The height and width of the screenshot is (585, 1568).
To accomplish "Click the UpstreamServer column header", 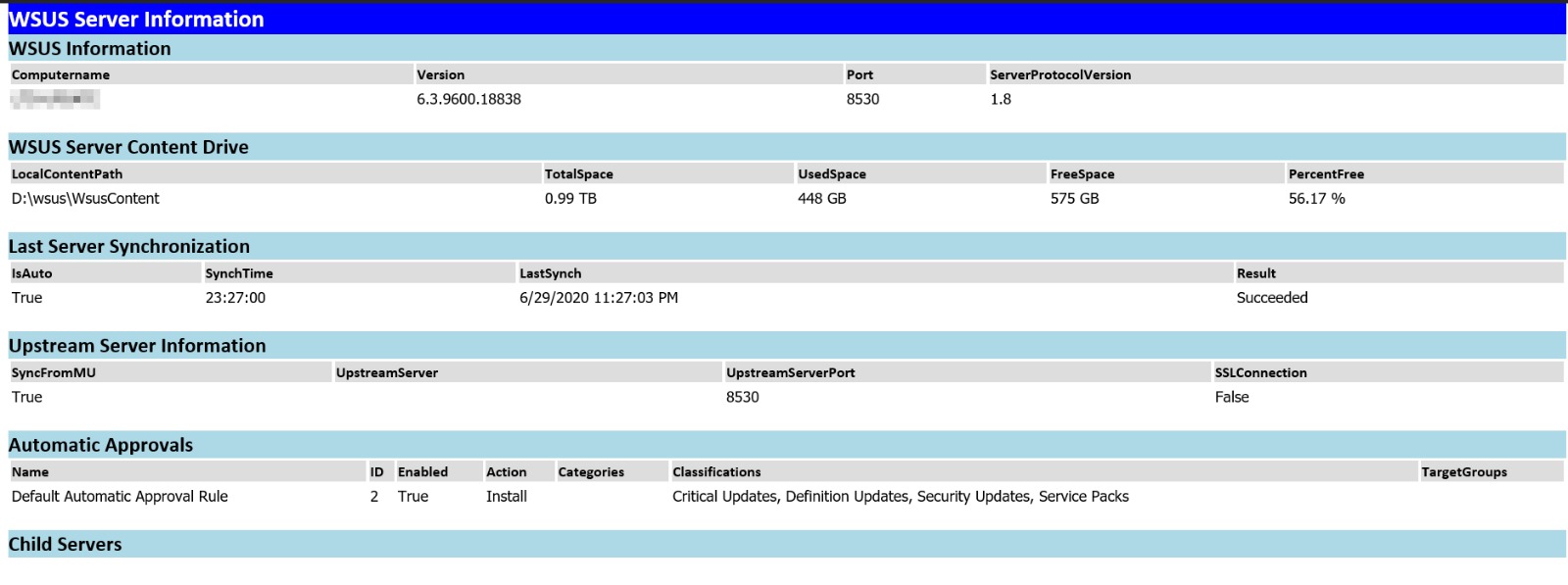I will 386,372.
